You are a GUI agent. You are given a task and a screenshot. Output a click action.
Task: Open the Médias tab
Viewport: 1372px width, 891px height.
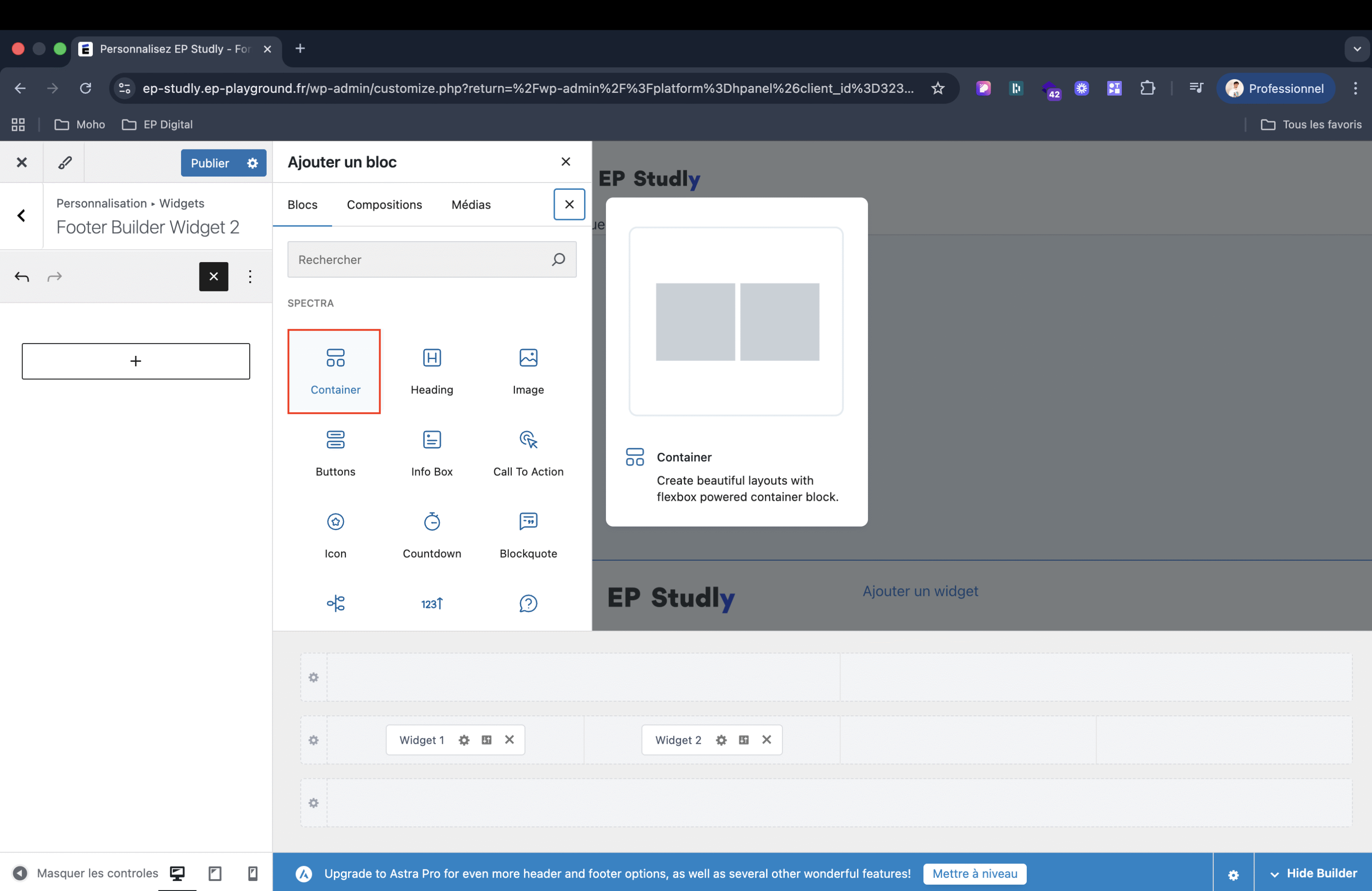pyautogui.click(x=471, y=205)
